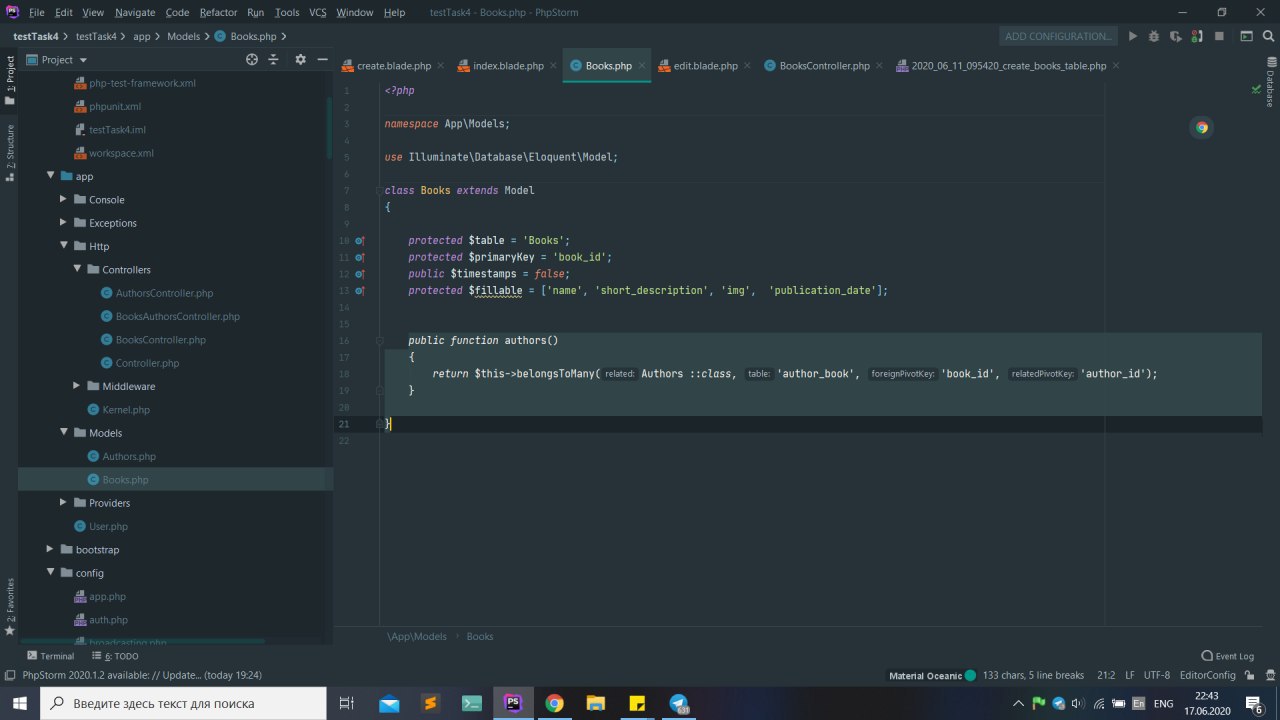The width and height of the screenshot is (1280, 720).
Task: Collapse the app folder
Action: [51, 176]
